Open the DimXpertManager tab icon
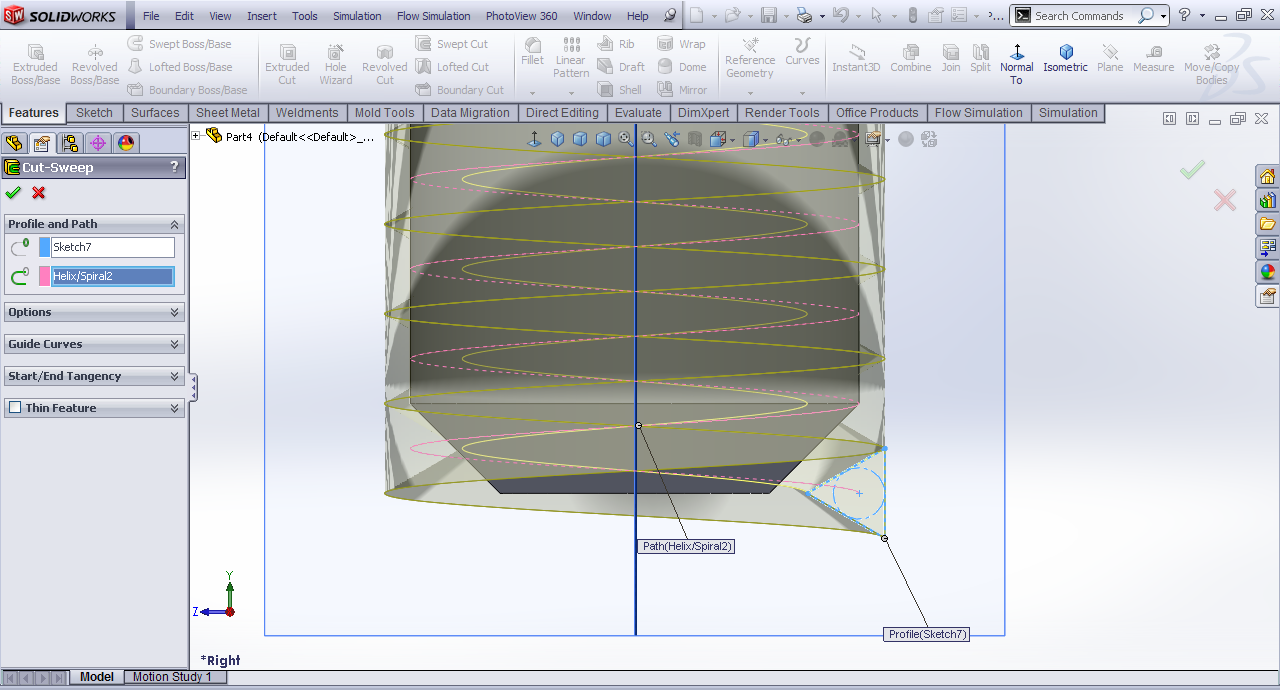The image size is (1280, 690). coord(98,143)
